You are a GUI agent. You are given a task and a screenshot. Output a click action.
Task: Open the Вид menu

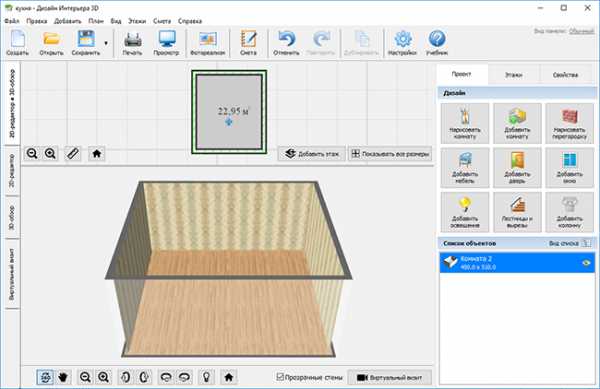click(x=116, y=21)
